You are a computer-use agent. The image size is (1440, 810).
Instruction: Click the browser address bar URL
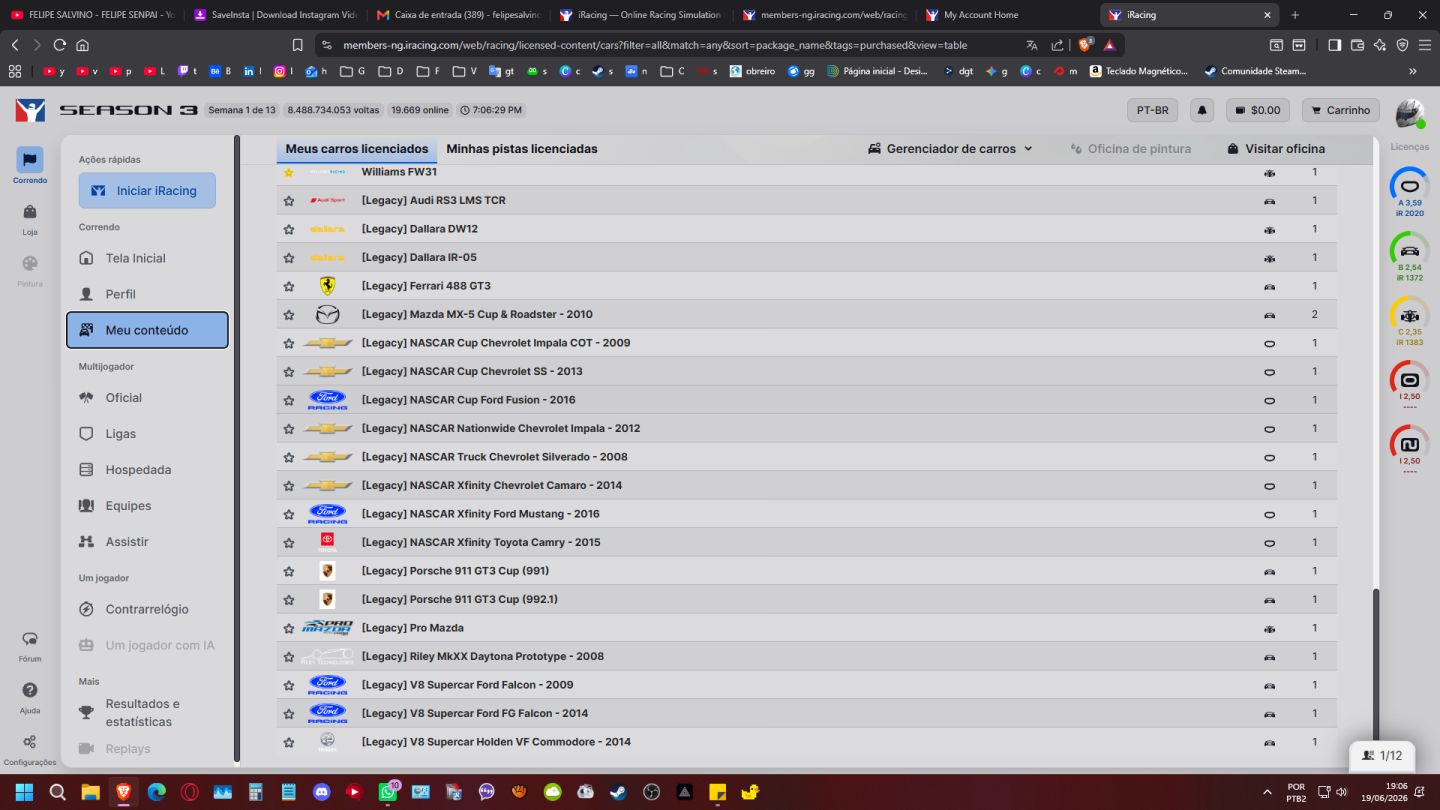point(655,45)
